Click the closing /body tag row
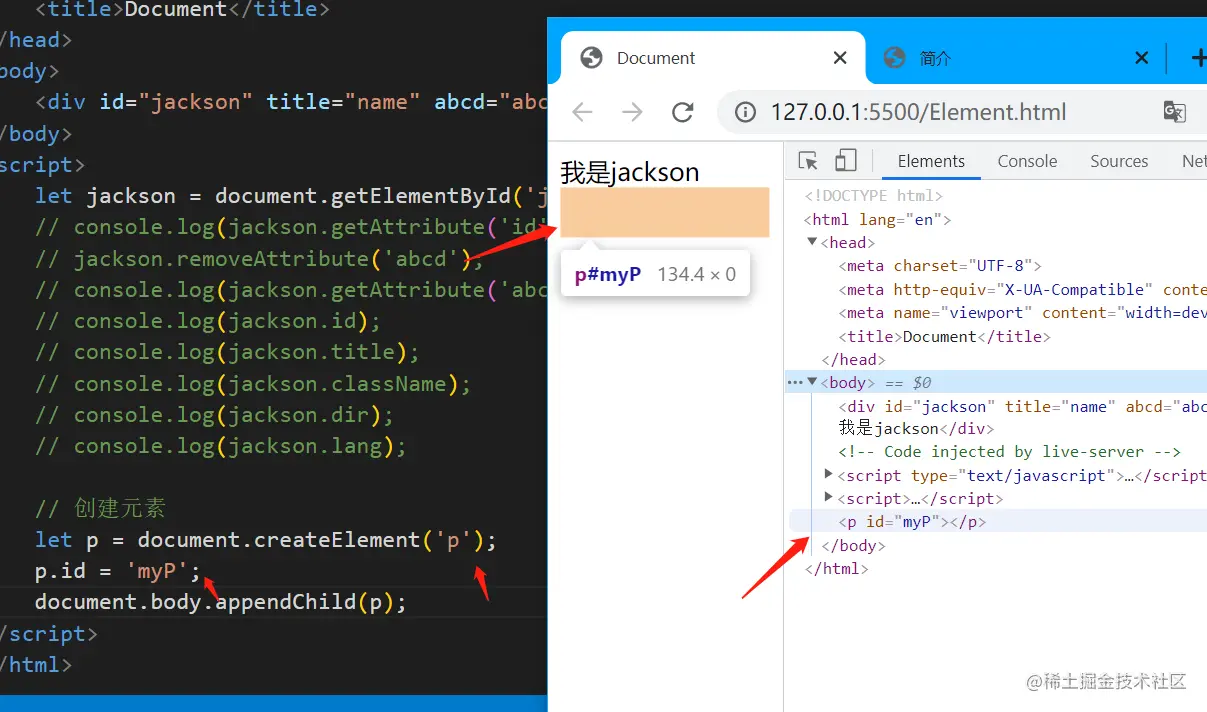Viewport: 1207px width, 712px height. (x=853, y=545)
